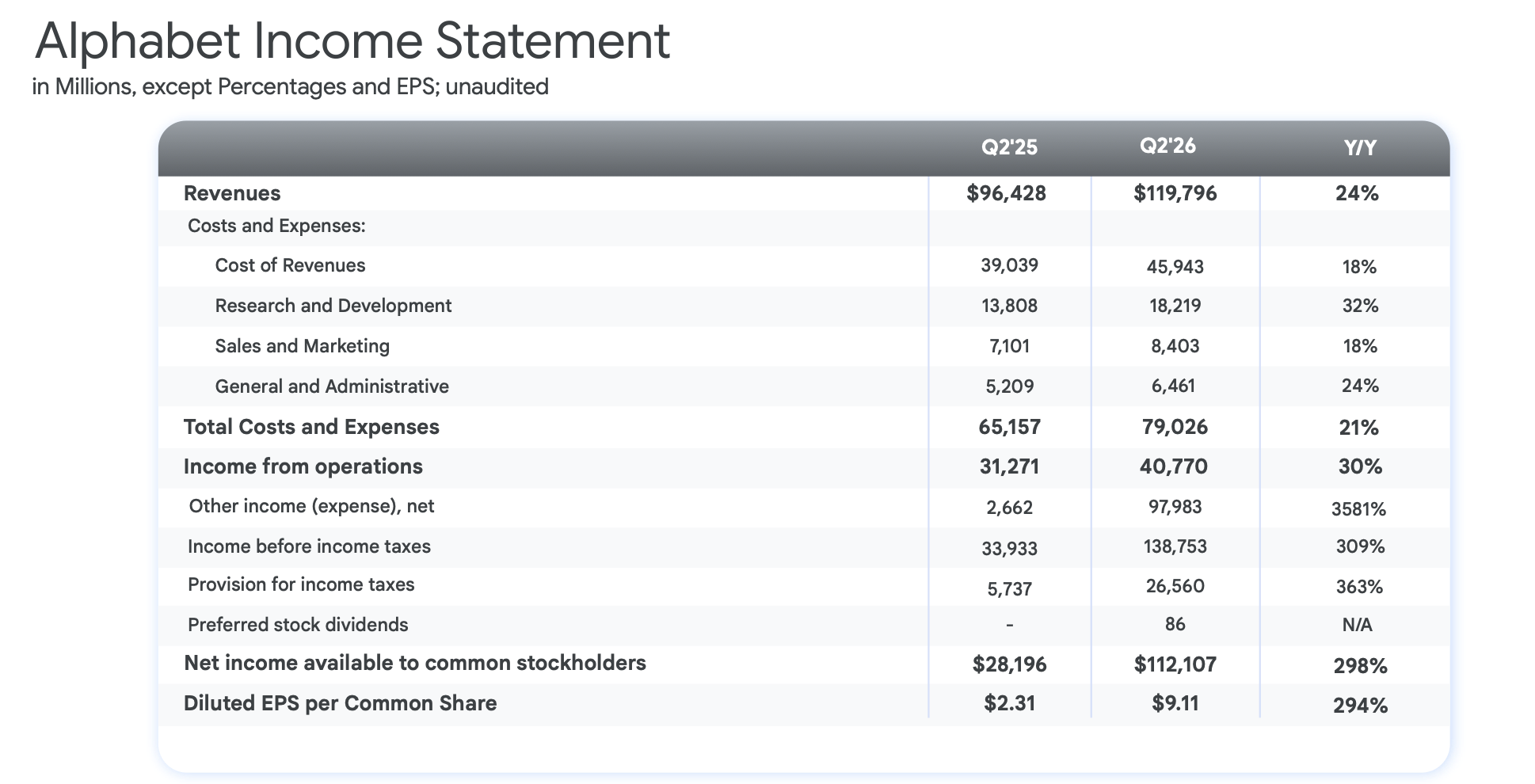Click Research and Development row label
The width and height of the screenshot is (1535, 784).
click(333, 306)
